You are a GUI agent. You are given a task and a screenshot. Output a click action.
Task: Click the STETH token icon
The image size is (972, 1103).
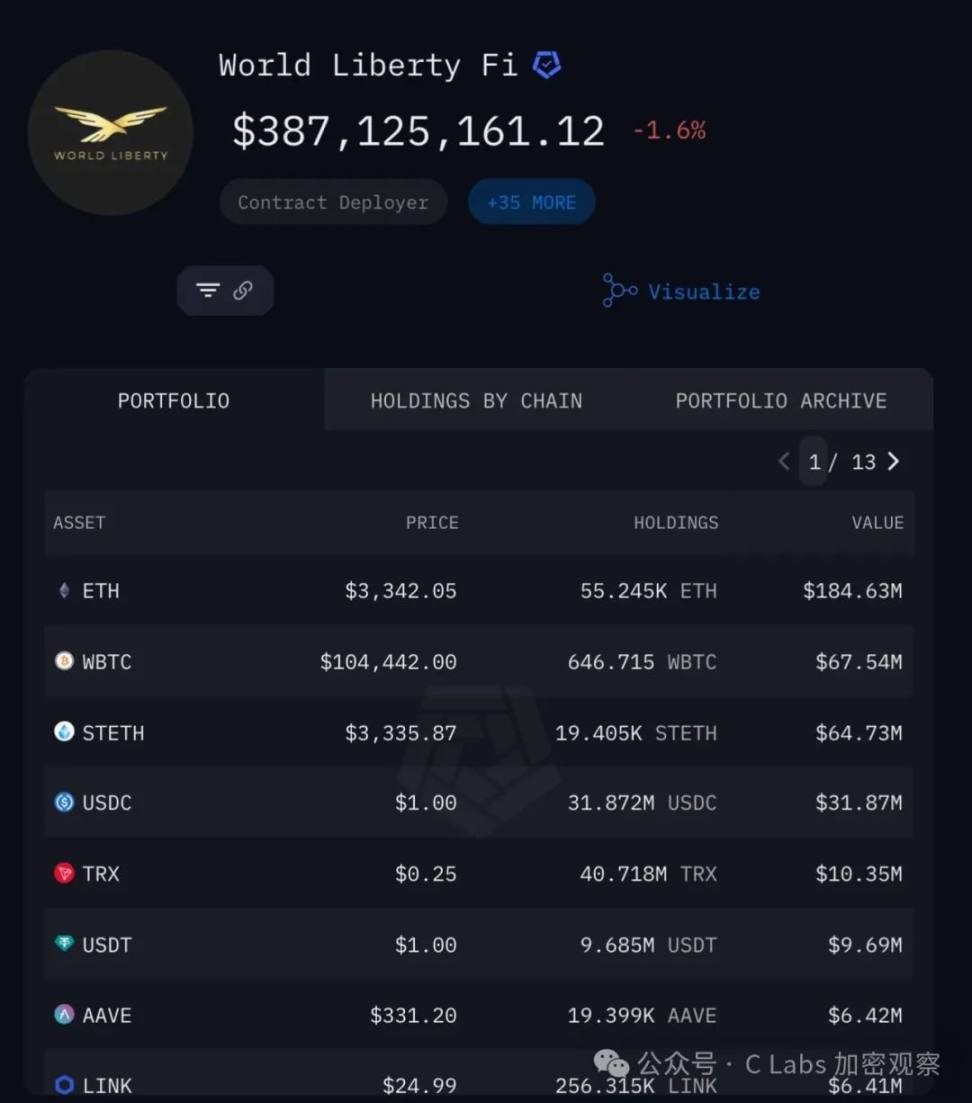click(x=64, y=732)
